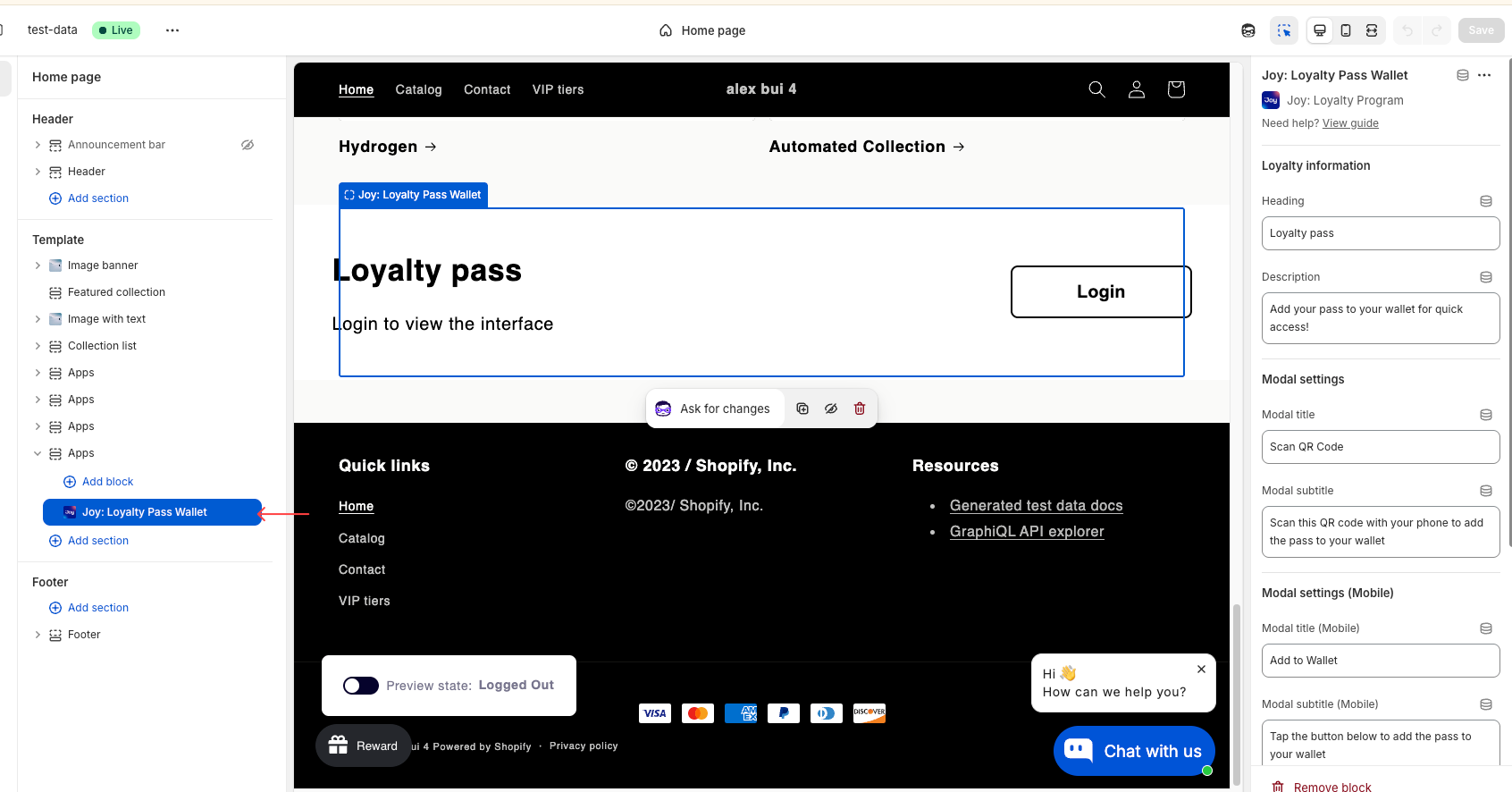Expand the Footer section chevron
The width and height of the screenshot is (1512, 792).
[38, 635]
